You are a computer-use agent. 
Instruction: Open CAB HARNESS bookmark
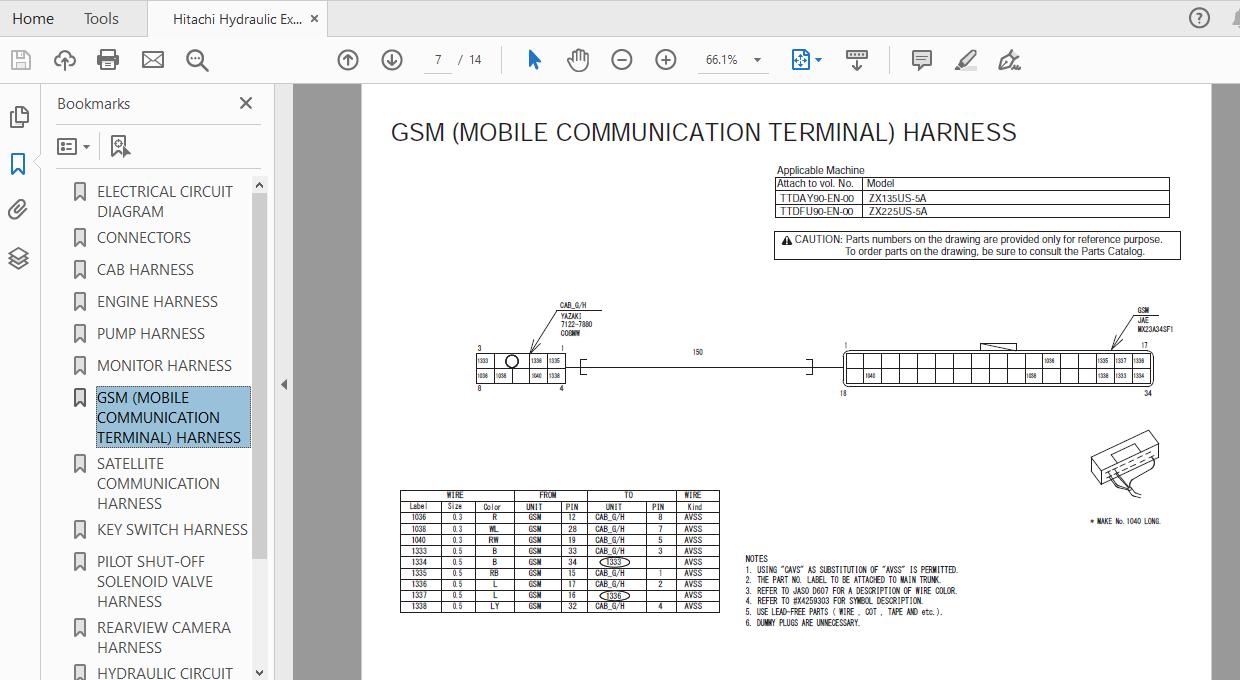145,269
